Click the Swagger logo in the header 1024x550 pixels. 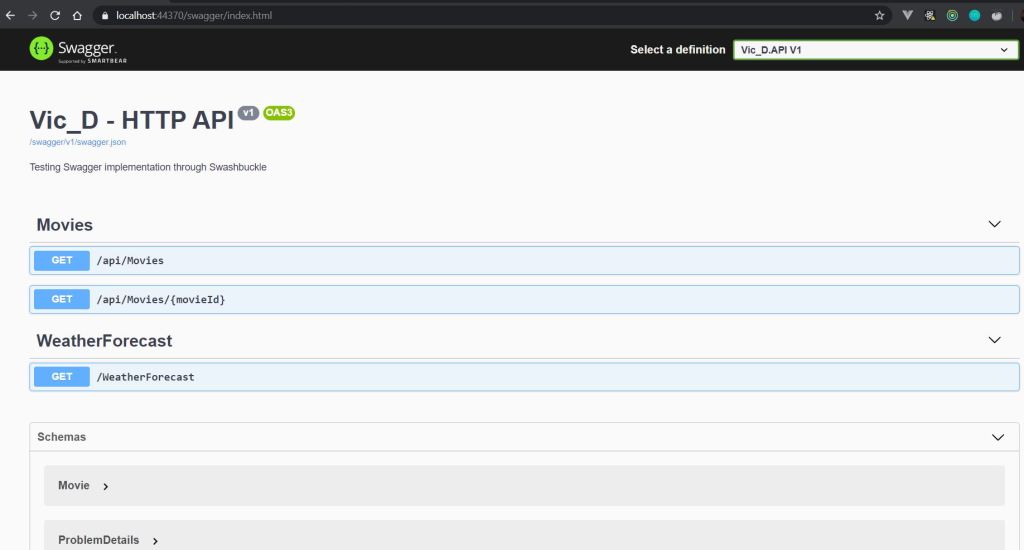coord(72,49)
